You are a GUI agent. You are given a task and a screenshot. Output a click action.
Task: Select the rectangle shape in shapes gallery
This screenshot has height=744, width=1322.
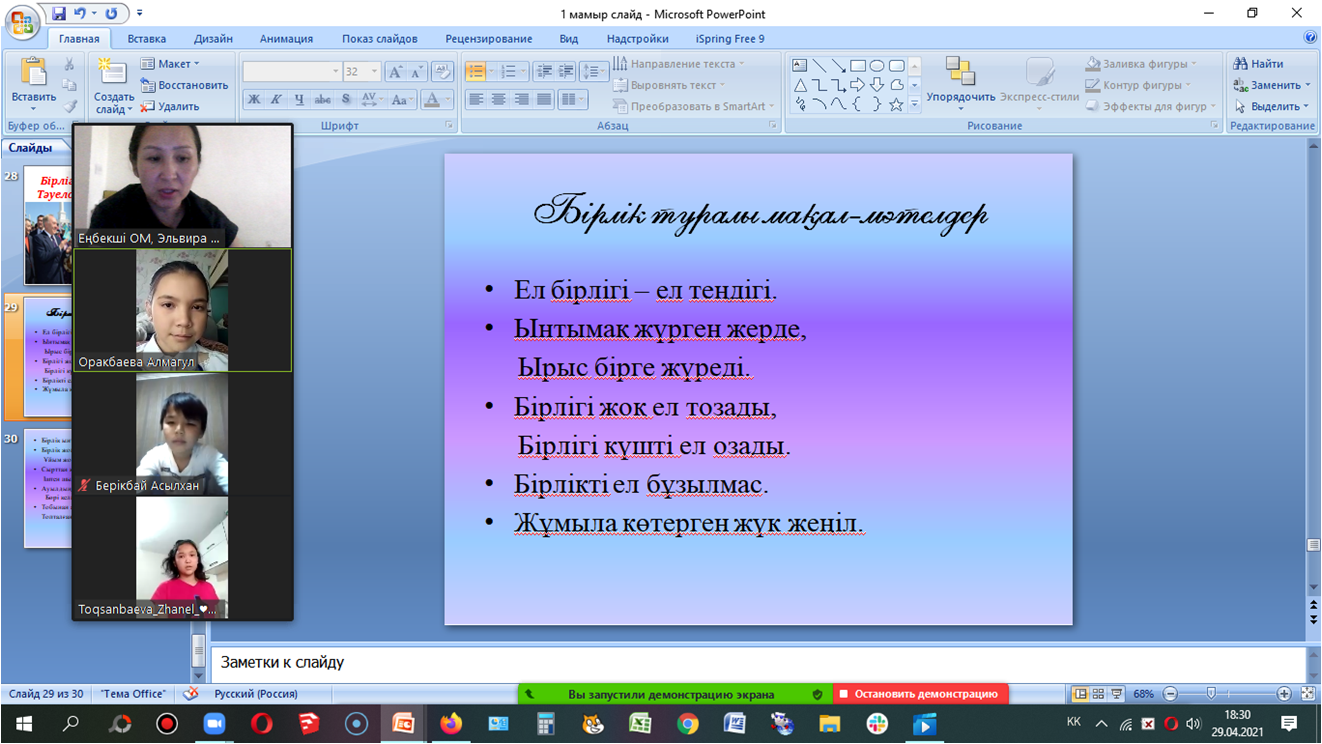point(857,66)
